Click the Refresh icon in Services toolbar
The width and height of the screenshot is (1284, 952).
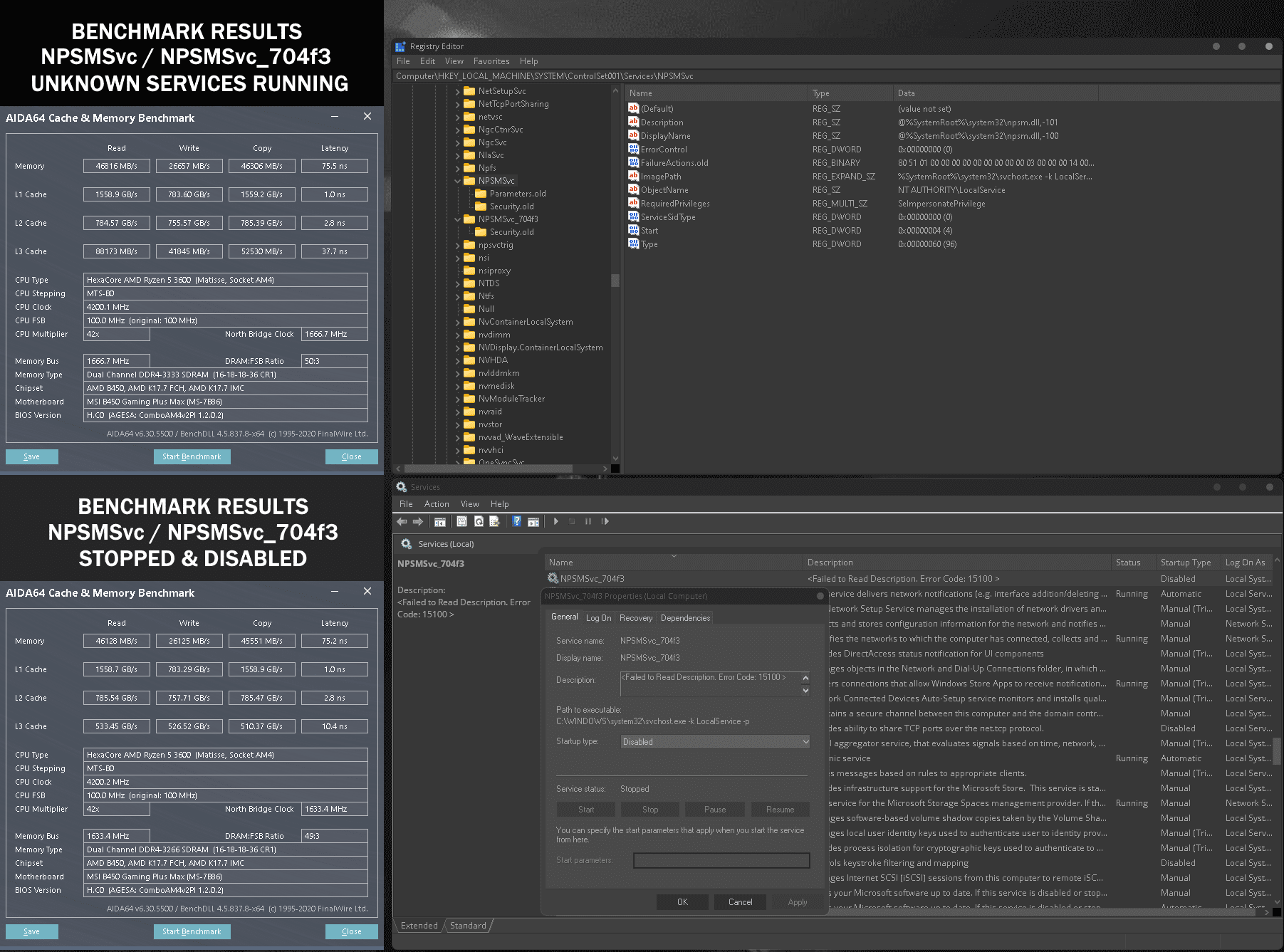479,522
